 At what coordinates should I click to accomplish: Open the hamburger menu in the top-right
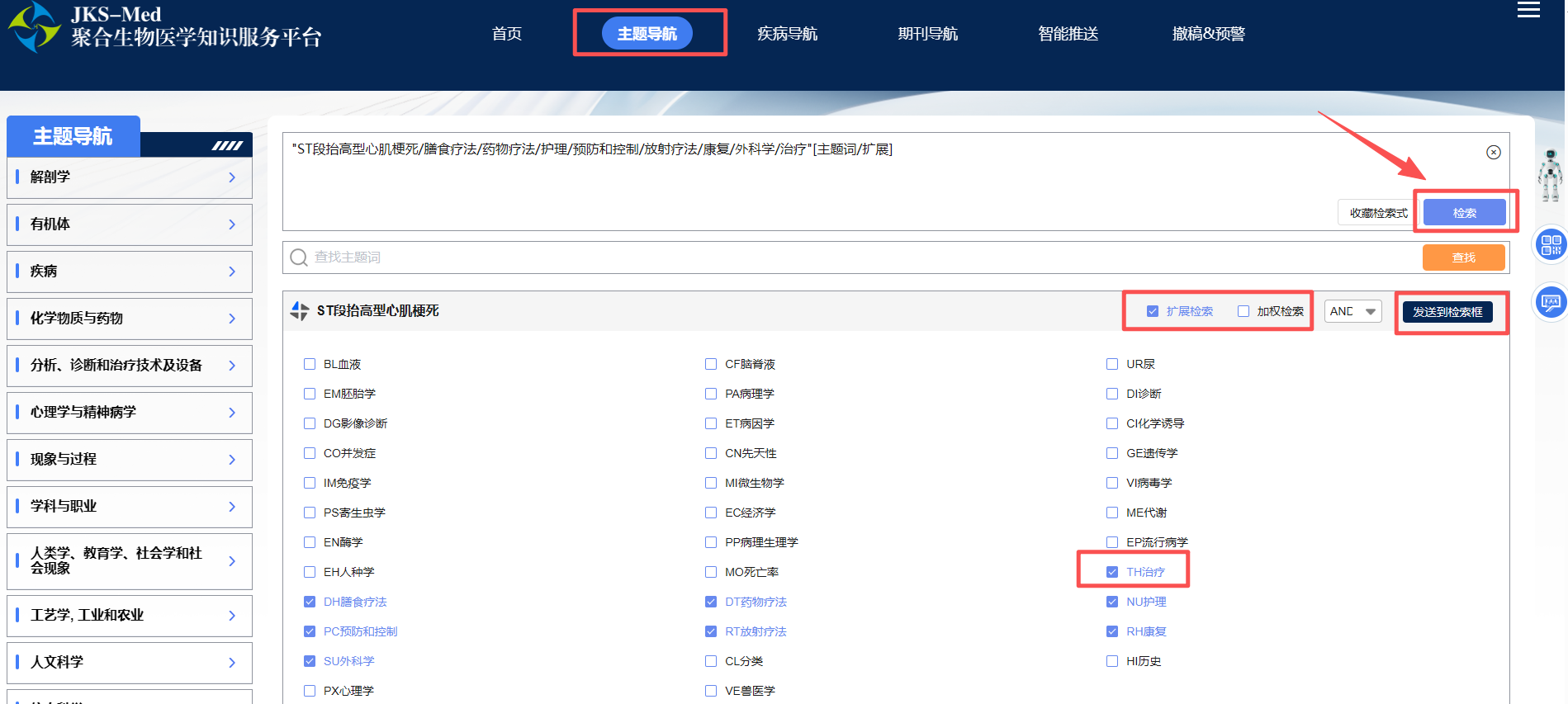click(1528, 10)
